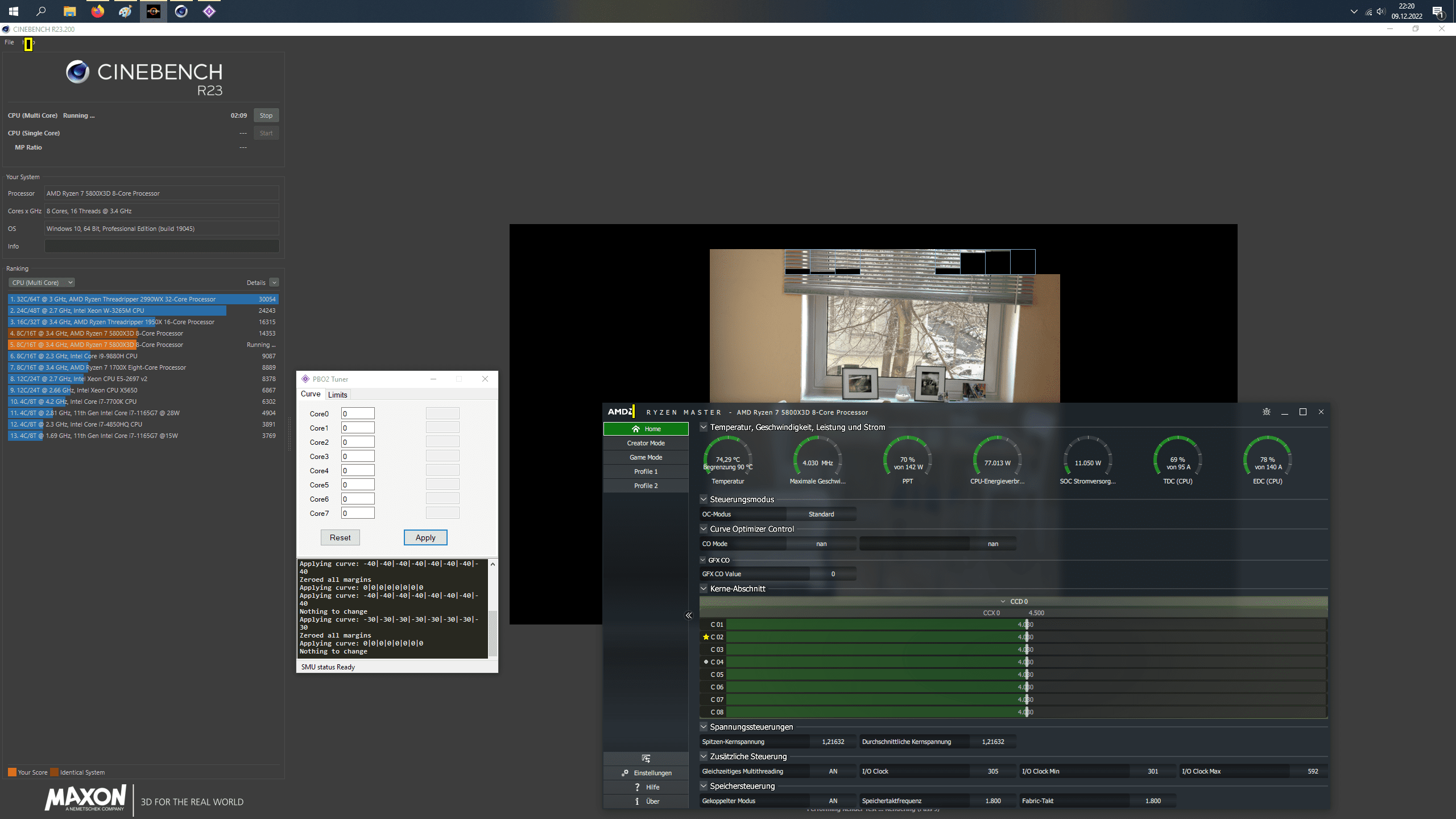Collapse the Ryzen Master sidebar with the double-chevron
This screenshot has height=819, width=1456.
(x=689, y=615)
